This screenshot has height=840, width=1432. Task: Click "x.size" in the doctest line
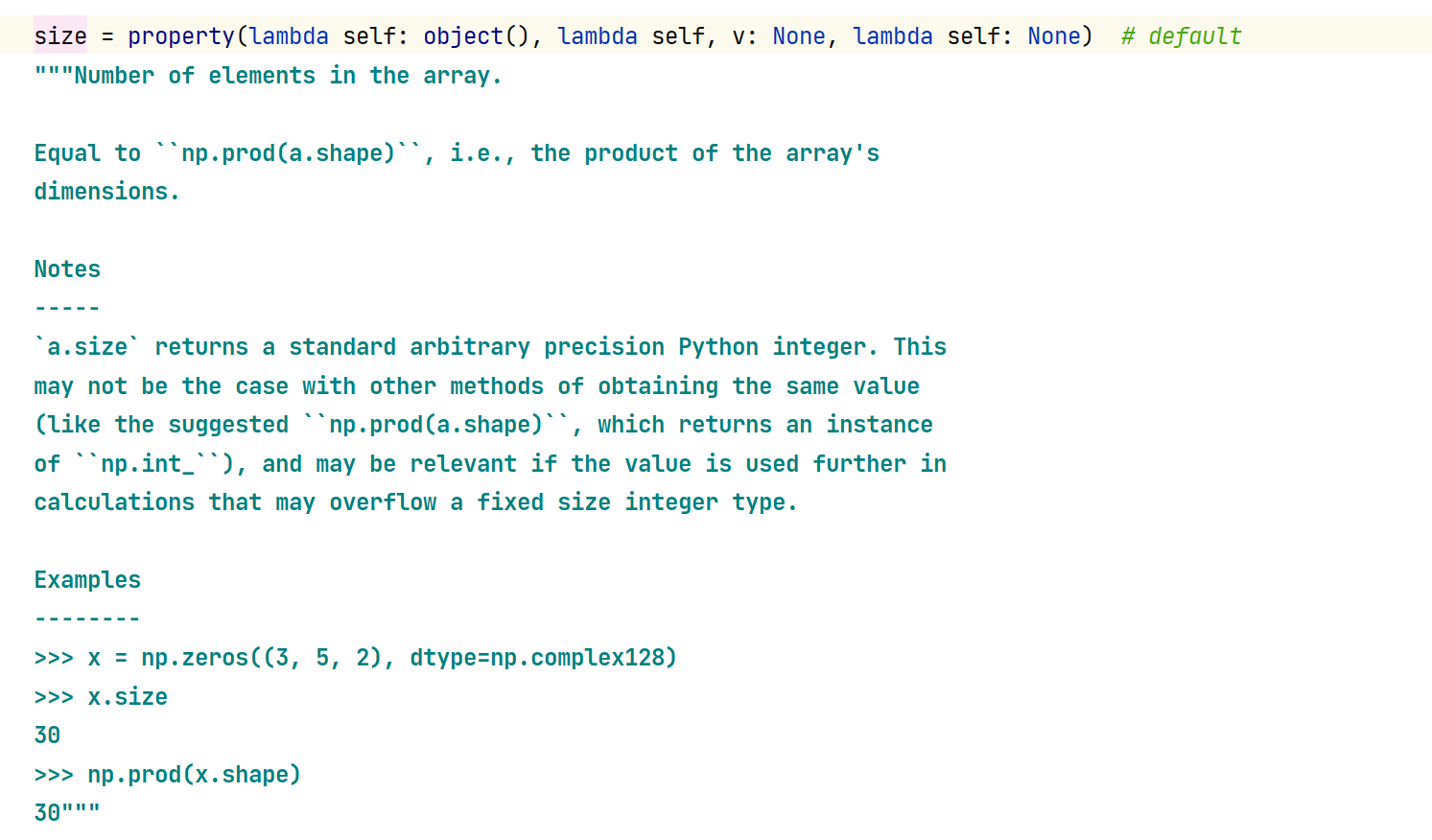pos(128,697)
